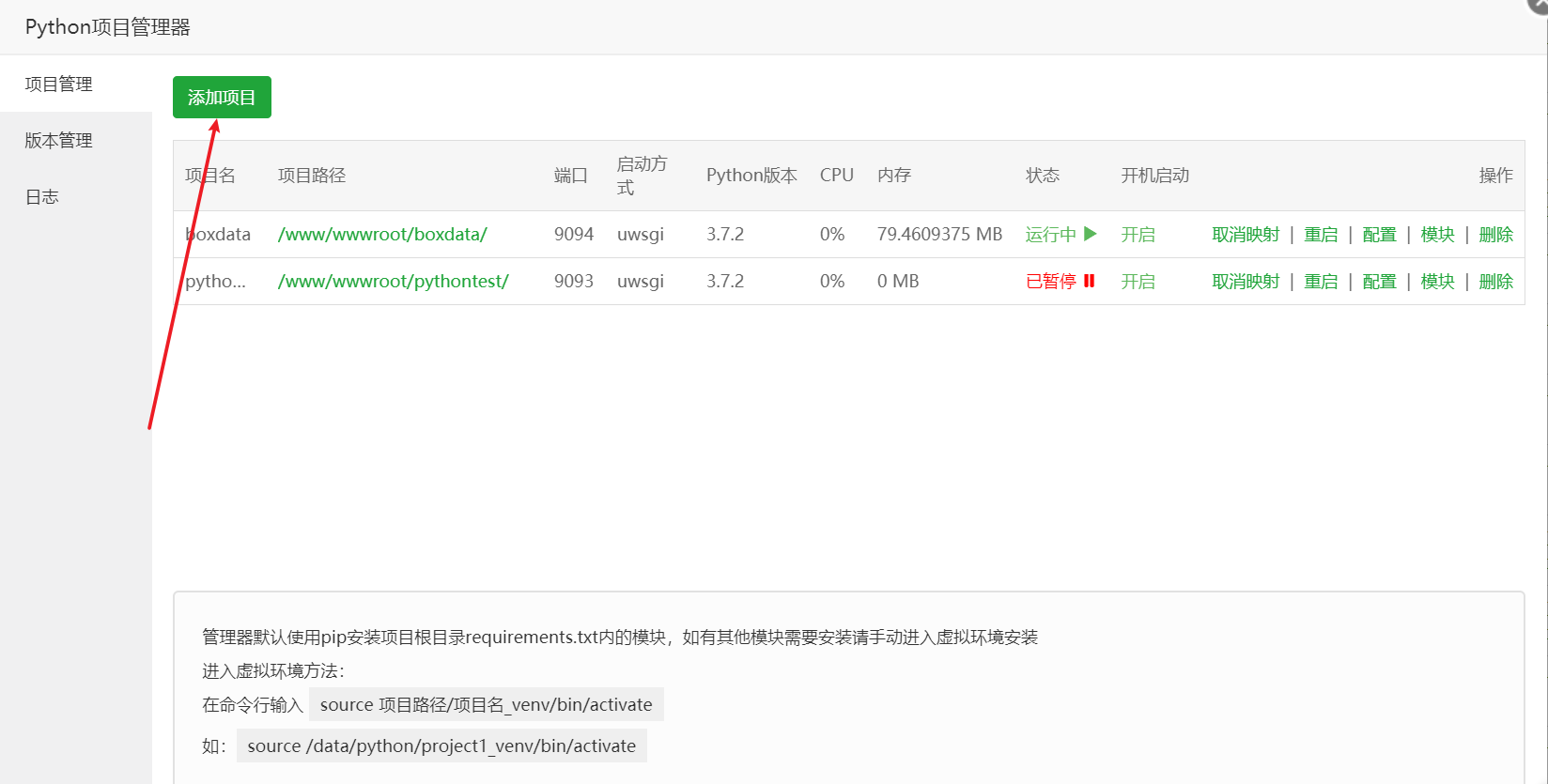Select source 项目路径/项目名_venv/bin/activate command text

tap(487, 704)
